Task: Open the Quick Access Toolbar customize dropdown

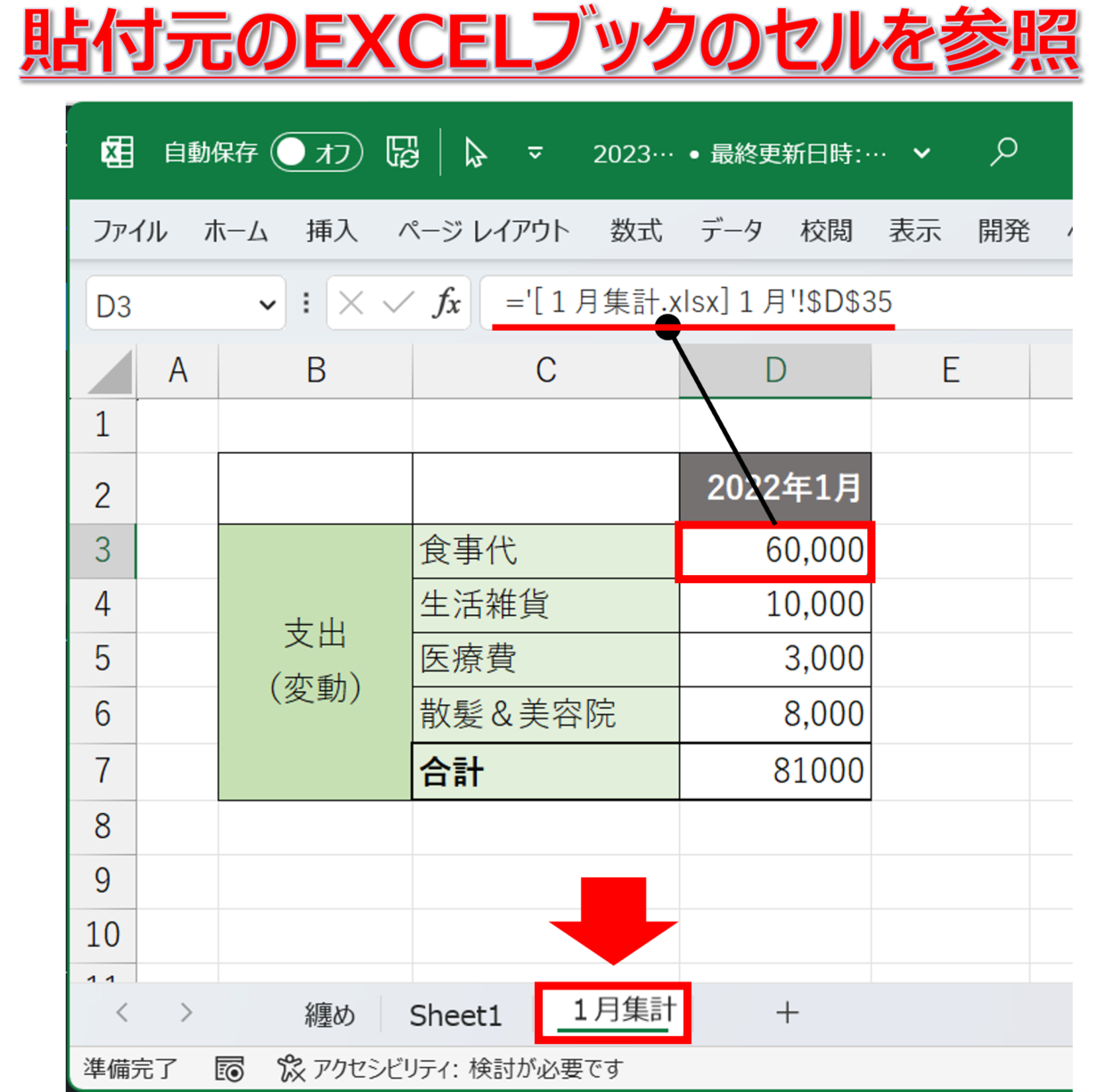Action: [x=535, y=153]
